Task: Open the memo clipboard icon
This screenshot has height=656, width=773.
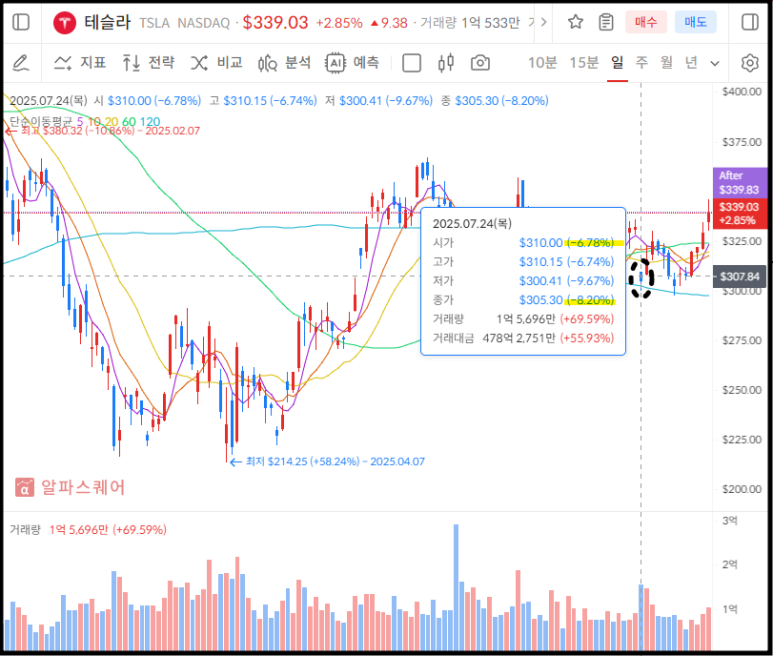Action: click(x=606, y=22)
